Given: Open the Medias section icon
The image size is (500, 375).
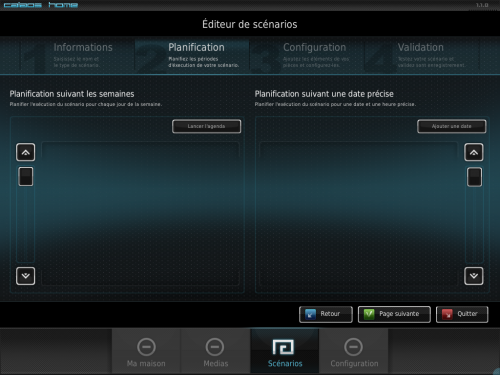Looking at the screenshot, I should (215, 347).
